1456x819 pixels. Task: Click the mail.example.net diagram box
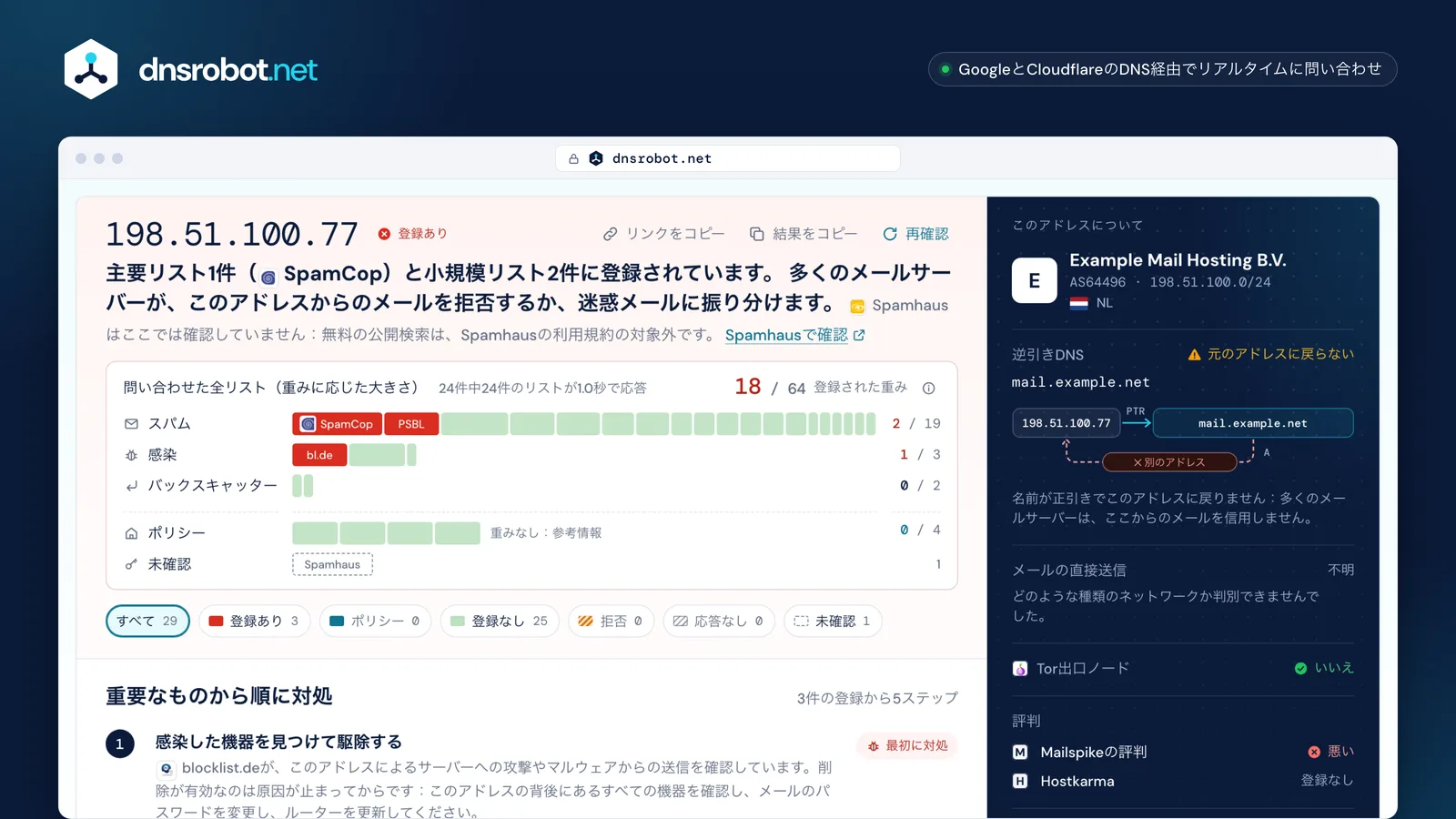1253,423
